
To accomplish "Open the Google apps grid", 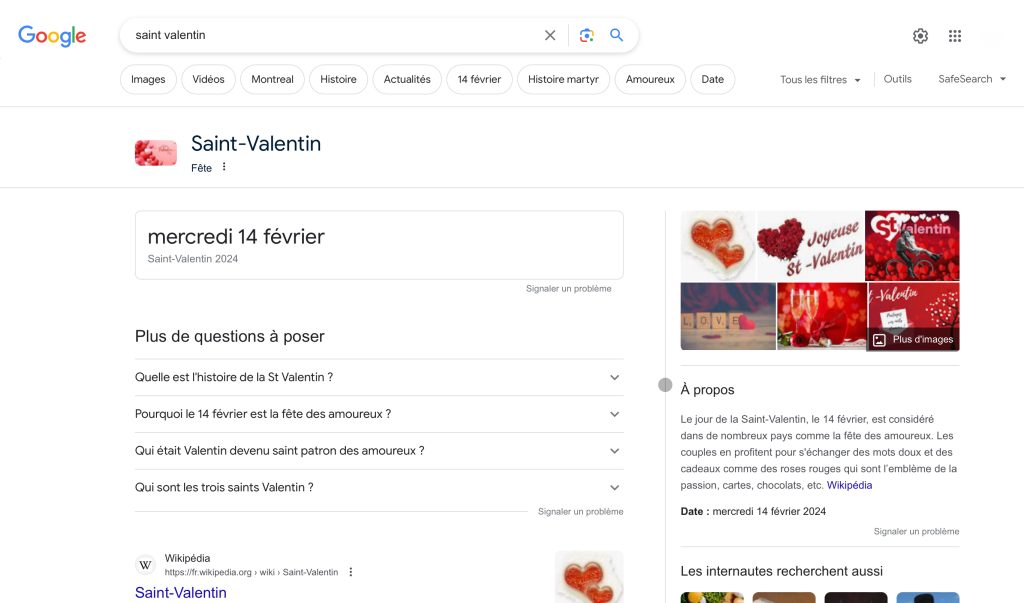I will click(955, 36).
